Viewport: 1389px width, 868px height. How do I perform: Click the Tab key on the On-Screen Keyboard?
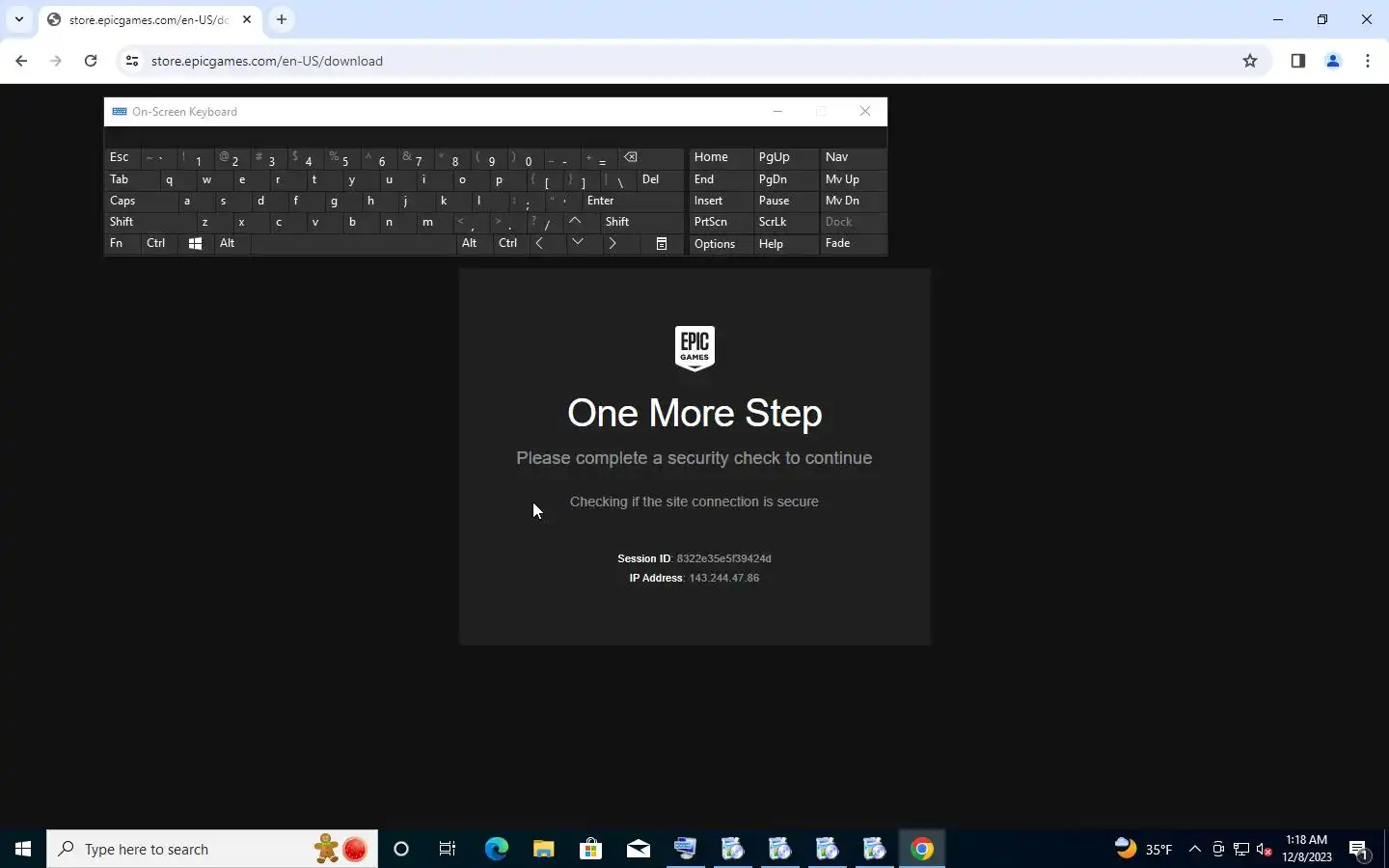tap(131, 179)
